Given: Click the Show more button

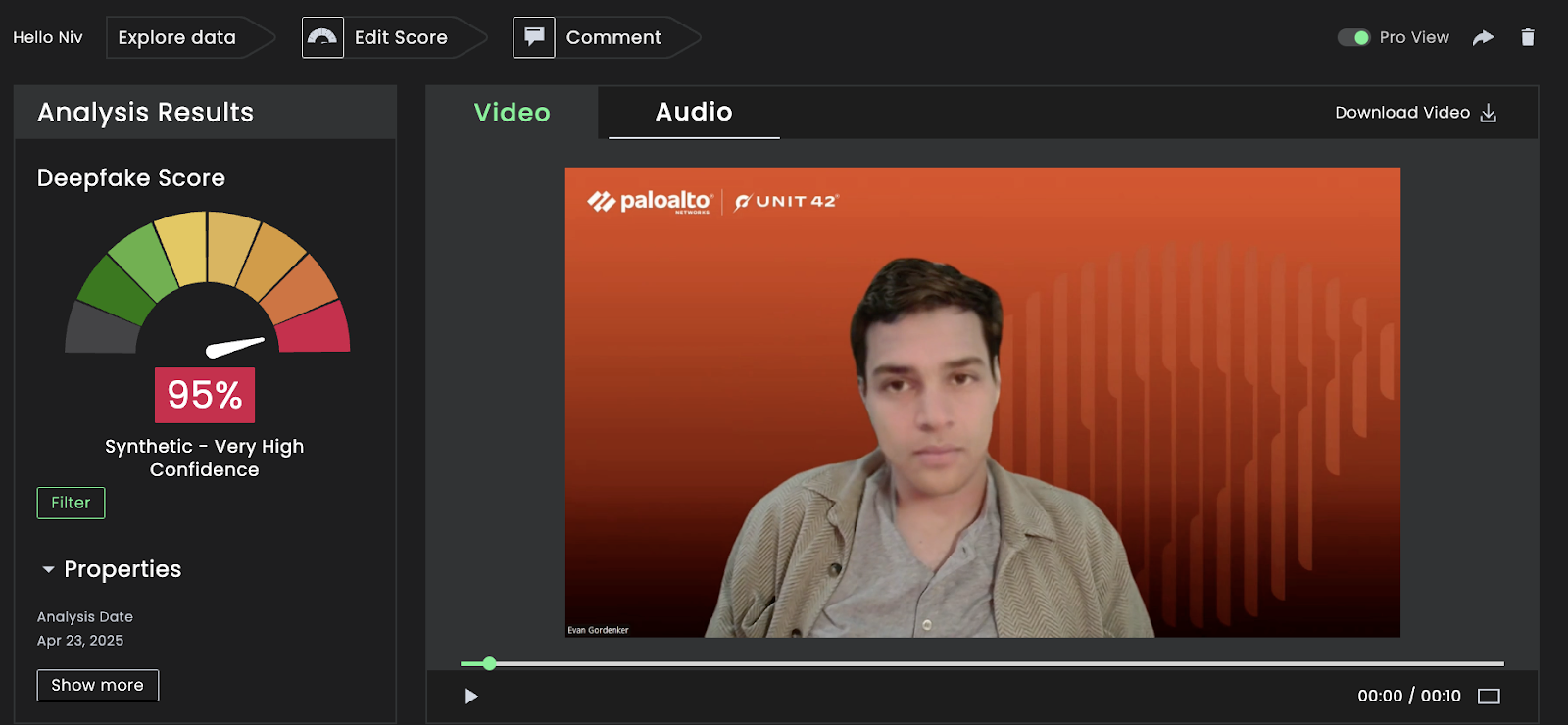Looking at the screenshot, I should pos(97,685).
